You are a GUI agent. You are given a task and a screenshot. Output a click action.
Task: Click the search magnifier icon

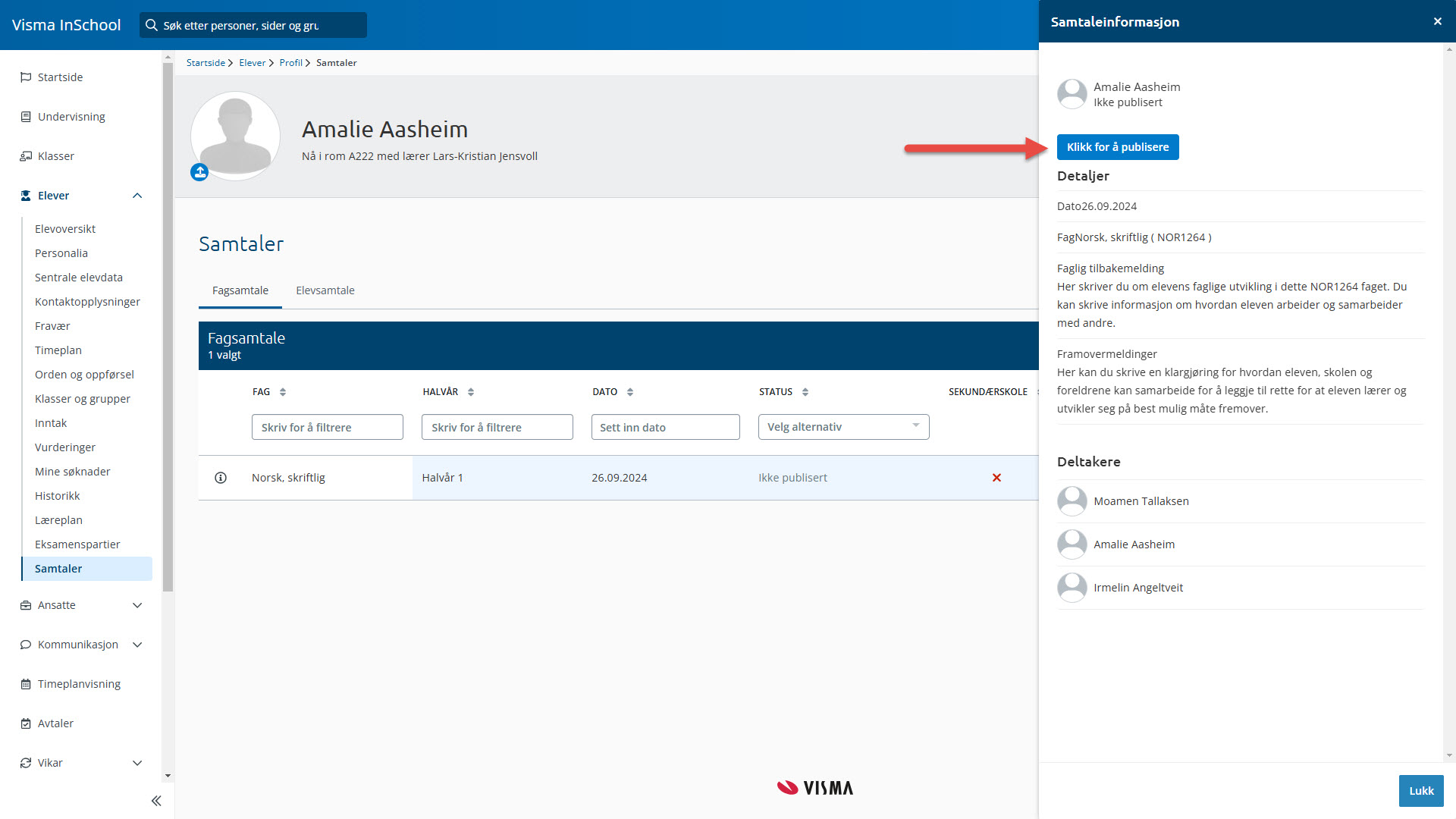[x=152, y=25]
